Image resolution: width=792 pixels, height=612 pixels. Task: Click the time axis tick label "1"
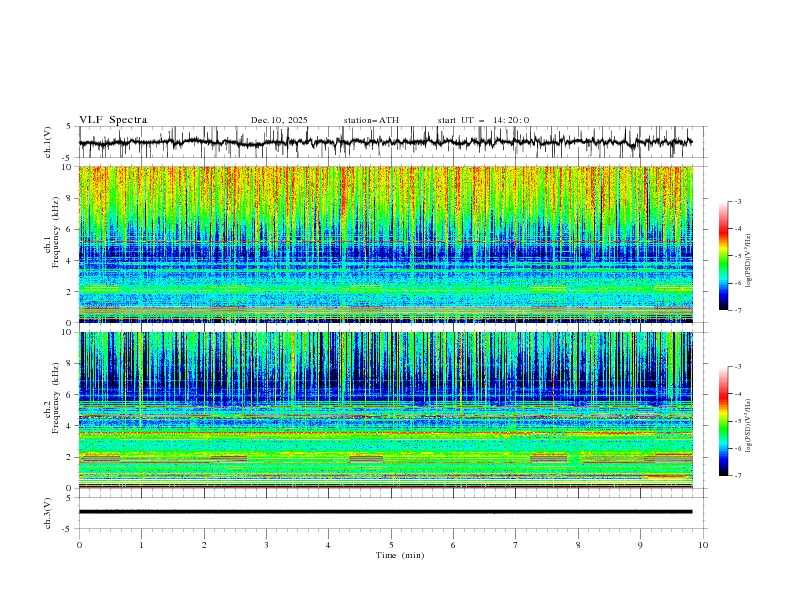[x=142, y=545]
